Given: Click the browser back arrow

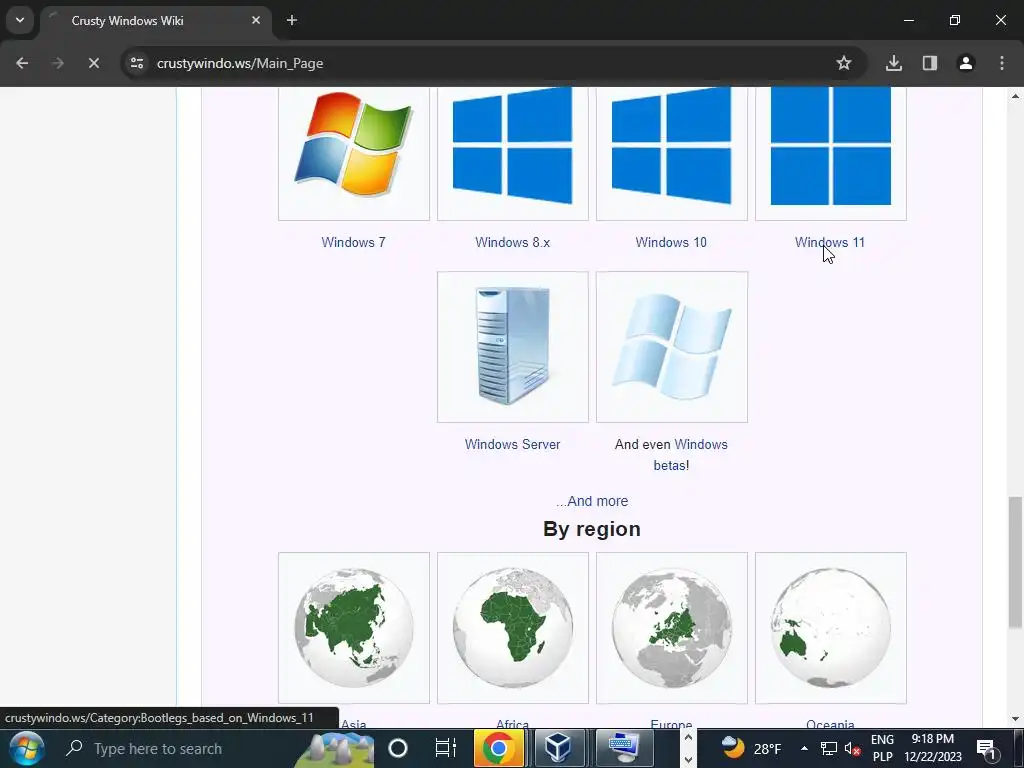Looking at the screenshot, I should pyautogui.click(x=22, y=63).
